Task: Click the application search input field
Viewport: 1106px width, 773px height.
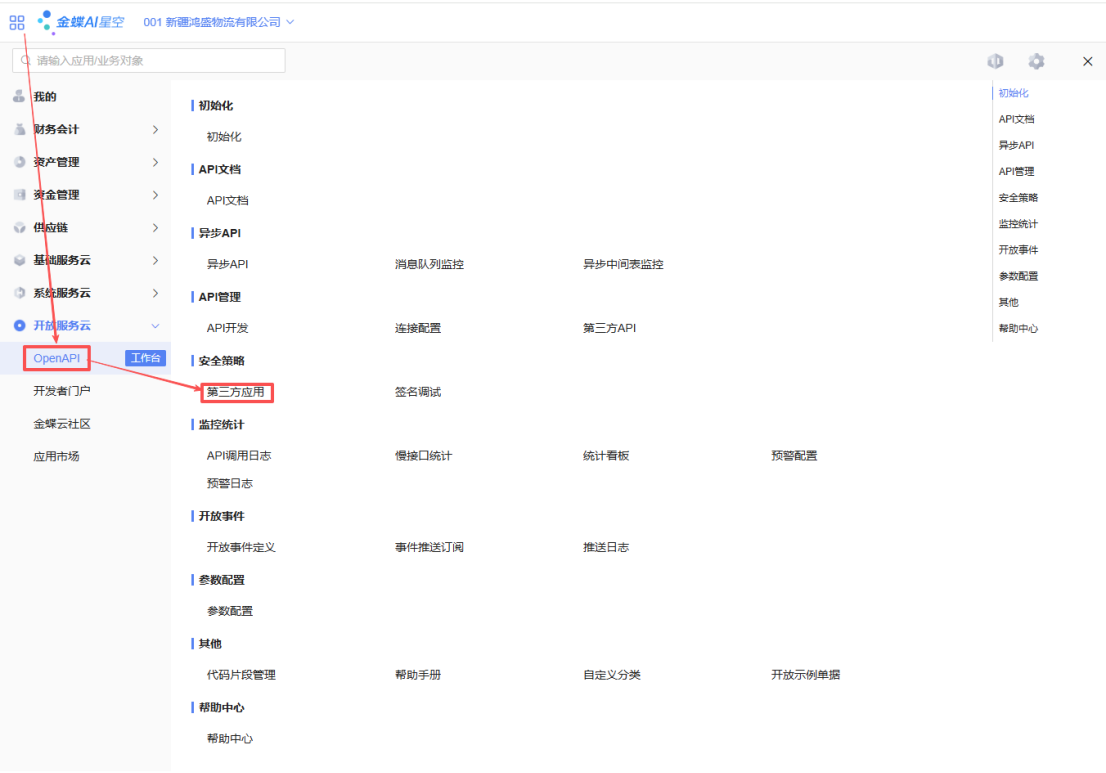Action: [150, 61]
